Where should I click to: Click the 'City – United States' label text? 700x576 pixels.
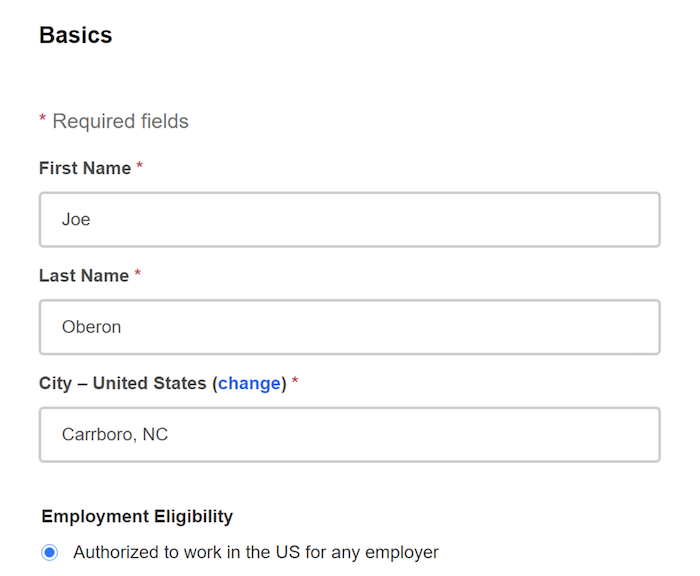click(x=122, y=383)
